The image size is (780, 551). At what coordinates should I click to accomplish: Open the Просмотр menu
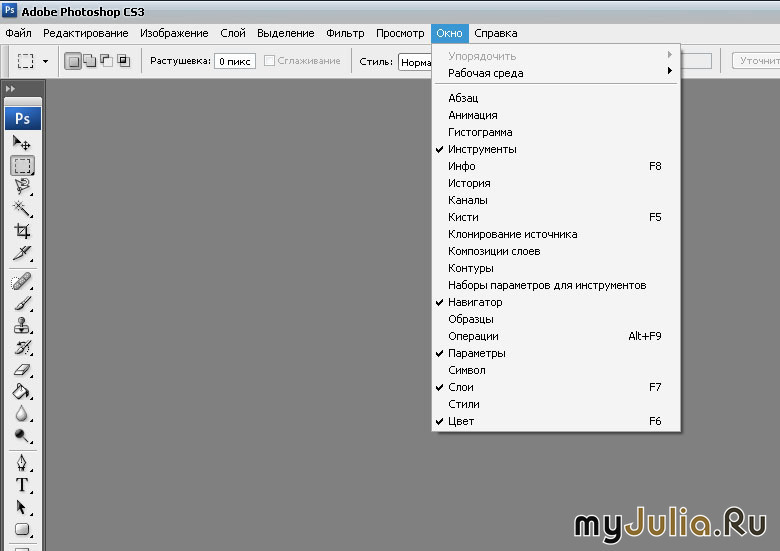[400, 33]
